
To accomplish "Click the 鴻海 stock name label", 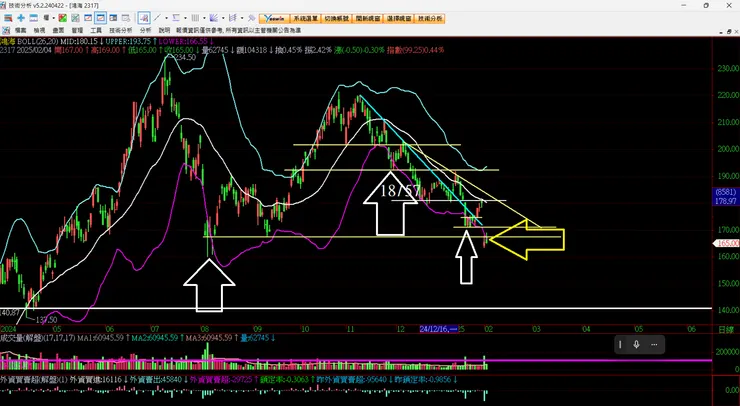I will (8, 42).
